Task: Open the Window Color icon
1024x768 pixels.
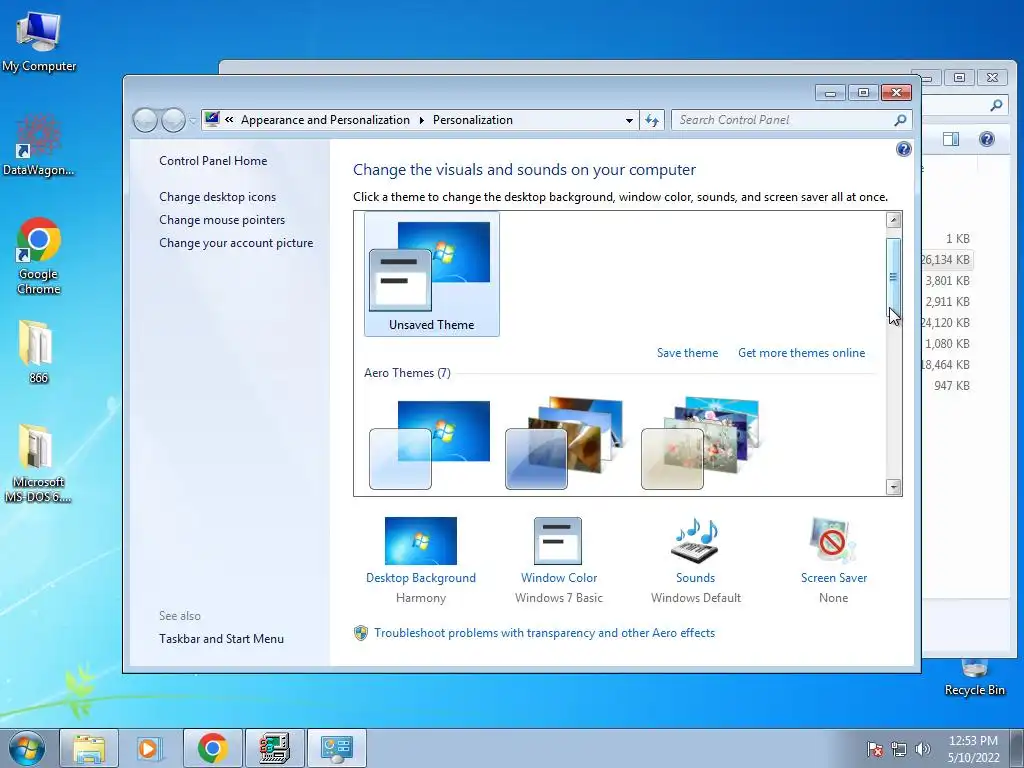Action: tap(558, 541)
